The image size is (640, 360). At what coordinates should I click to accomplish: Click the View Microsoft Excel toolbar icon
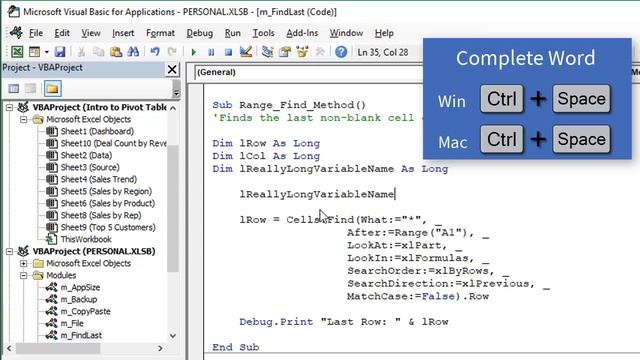[17, 52]
